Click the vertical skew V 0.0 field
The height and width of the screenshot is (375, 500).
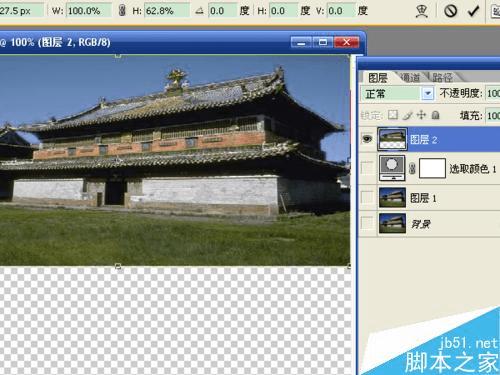pos(340,11)
